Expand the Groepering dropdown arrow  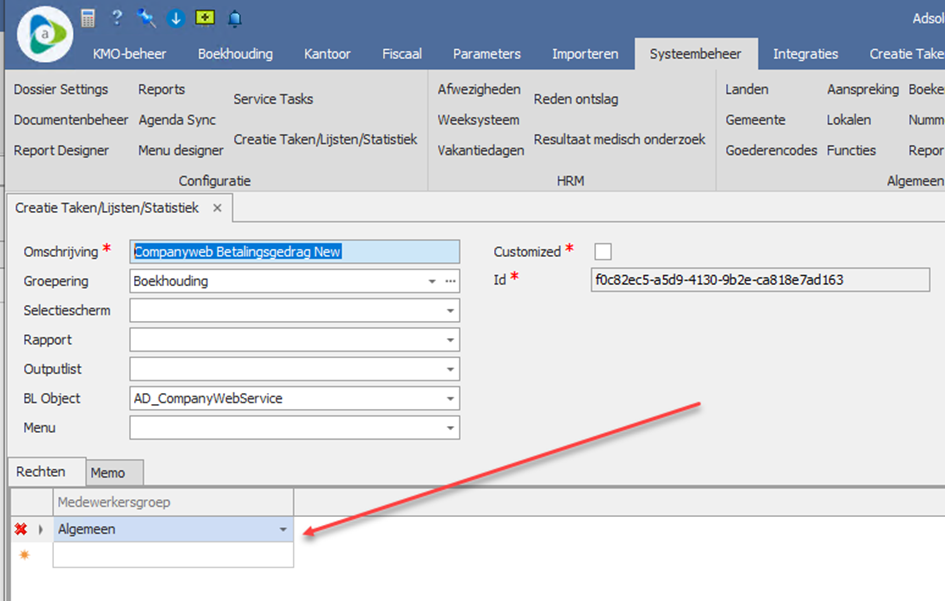[432, 282]
